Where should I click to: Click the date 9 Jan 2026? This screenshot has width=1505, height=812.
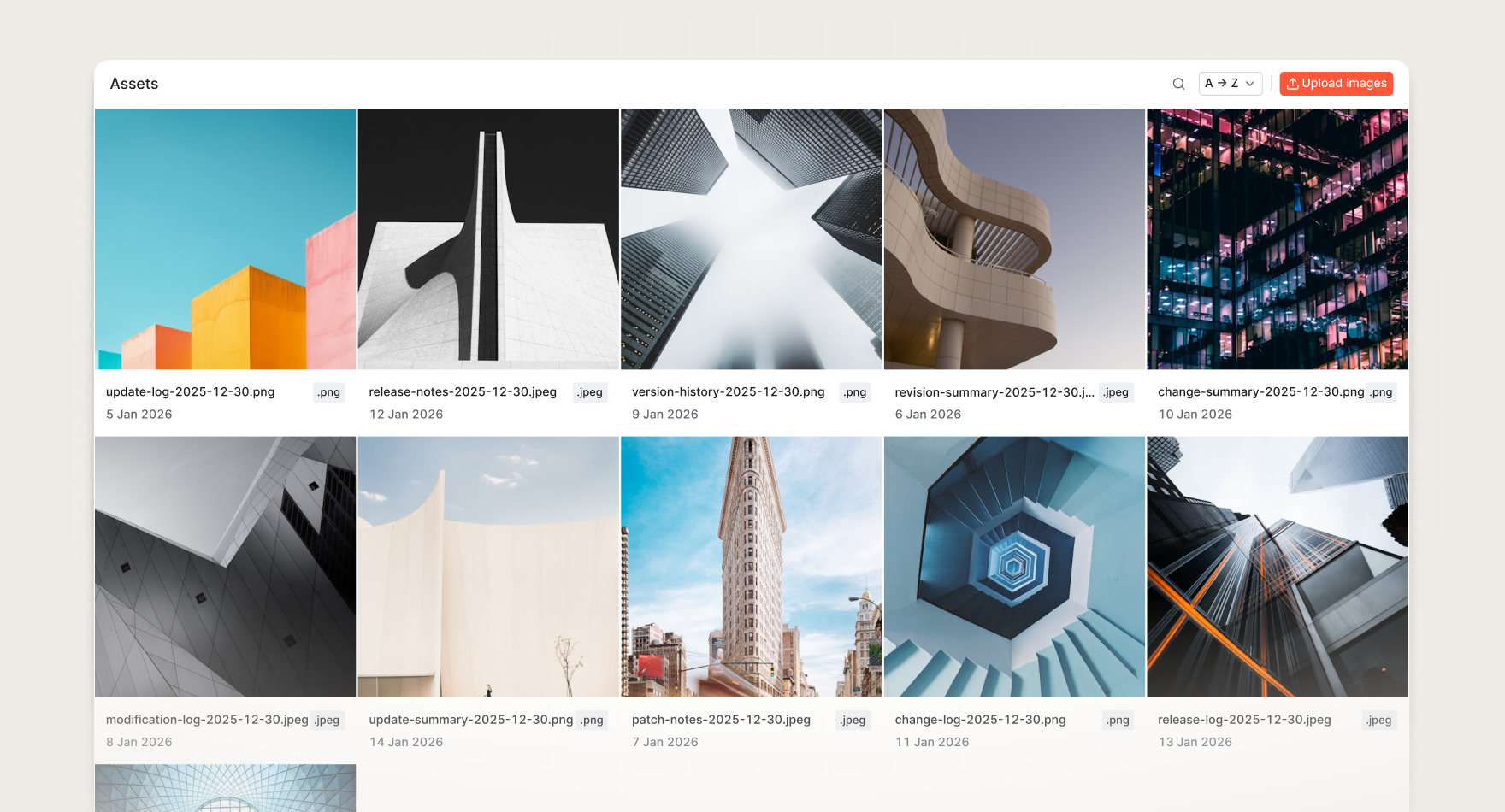coord(665,415)
